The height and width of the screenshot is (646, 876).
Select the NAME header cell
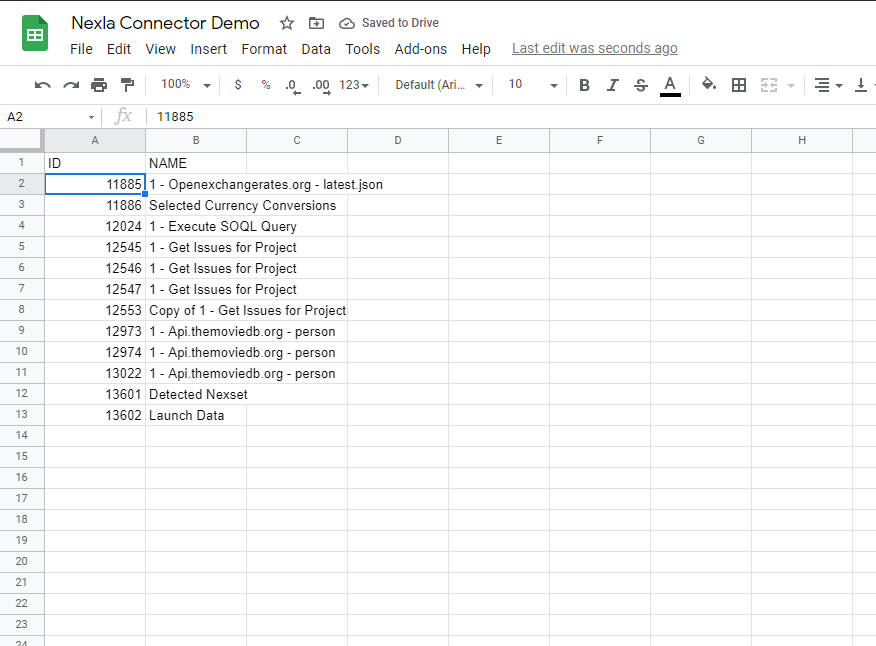(x=196, y=163)
